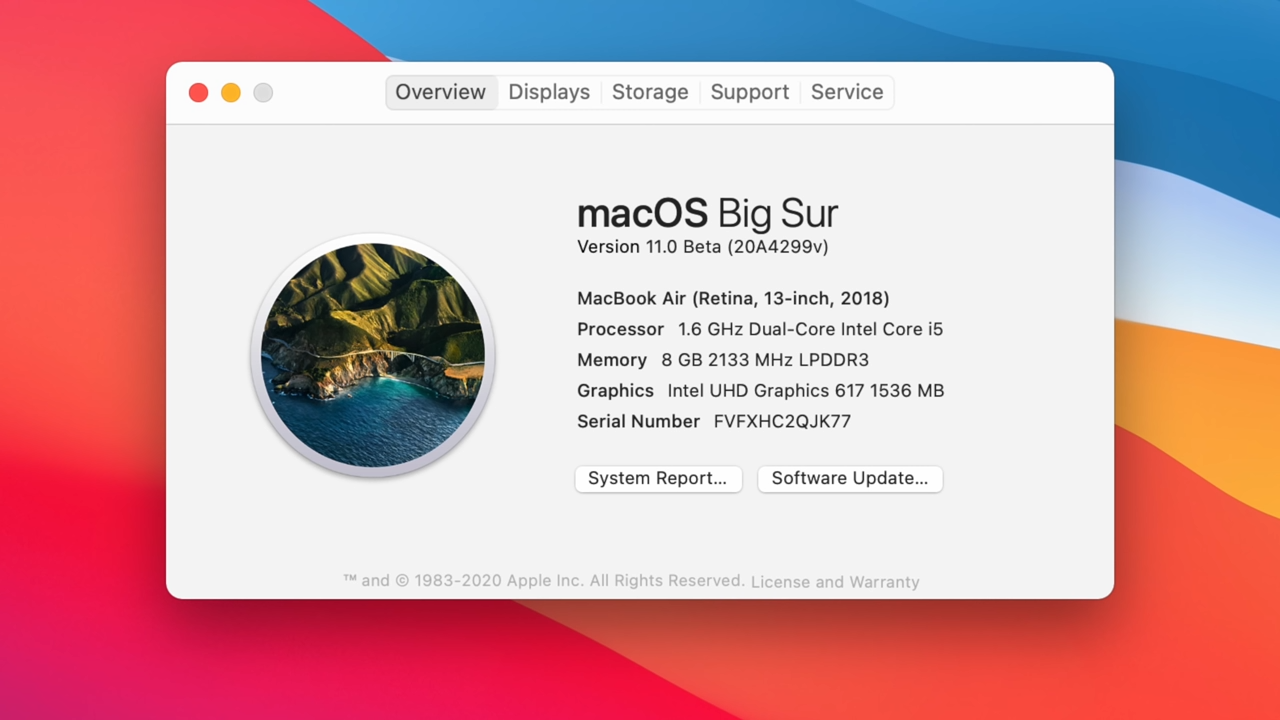This screenshot has height=720, width=1280.
Task: Click the macOS Big Sur title
Action: pos(707,213)
